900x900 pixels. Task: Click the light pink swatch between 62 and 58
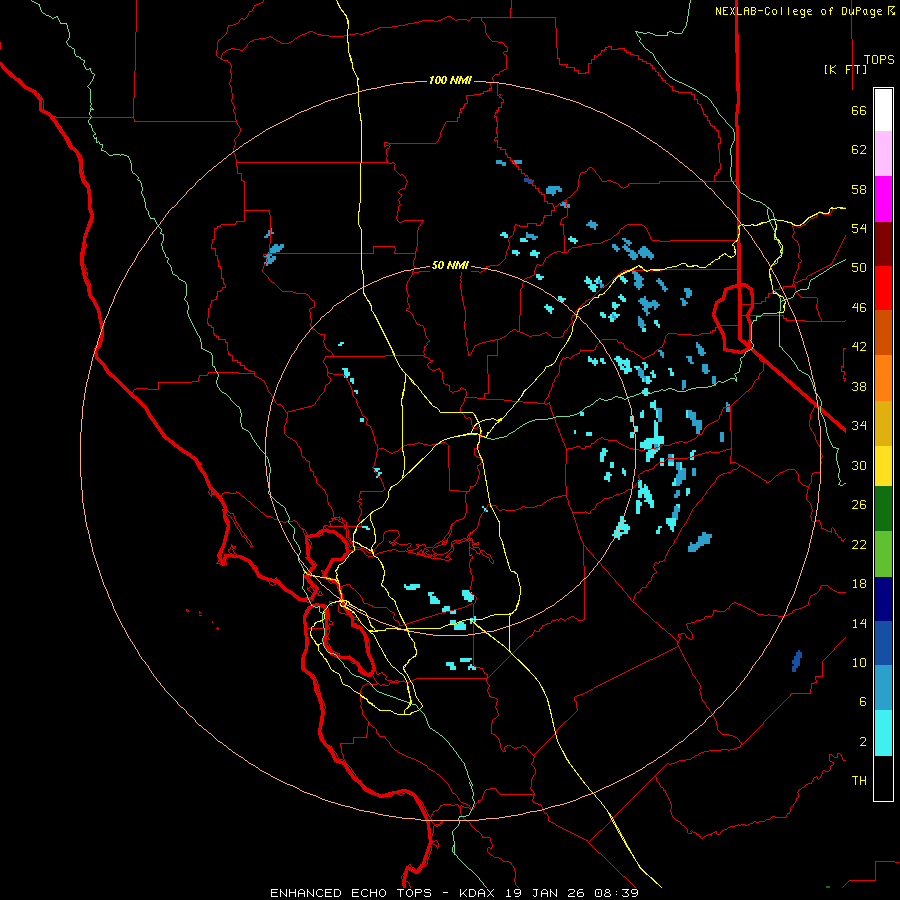coord(883,153)
